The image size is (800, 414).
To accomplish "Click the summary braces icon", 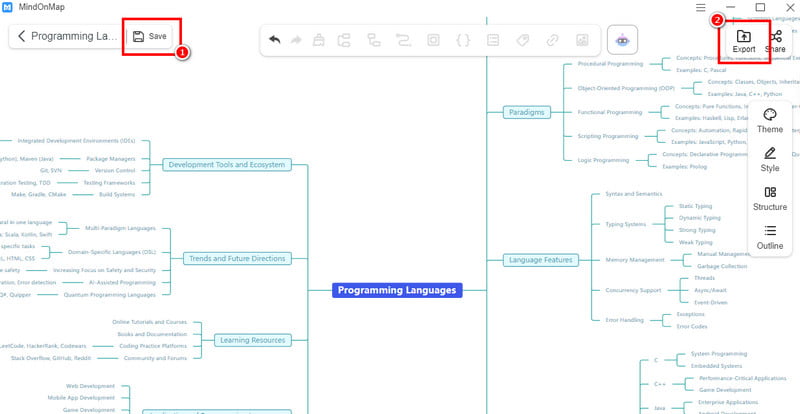I will tap(462, 40).
